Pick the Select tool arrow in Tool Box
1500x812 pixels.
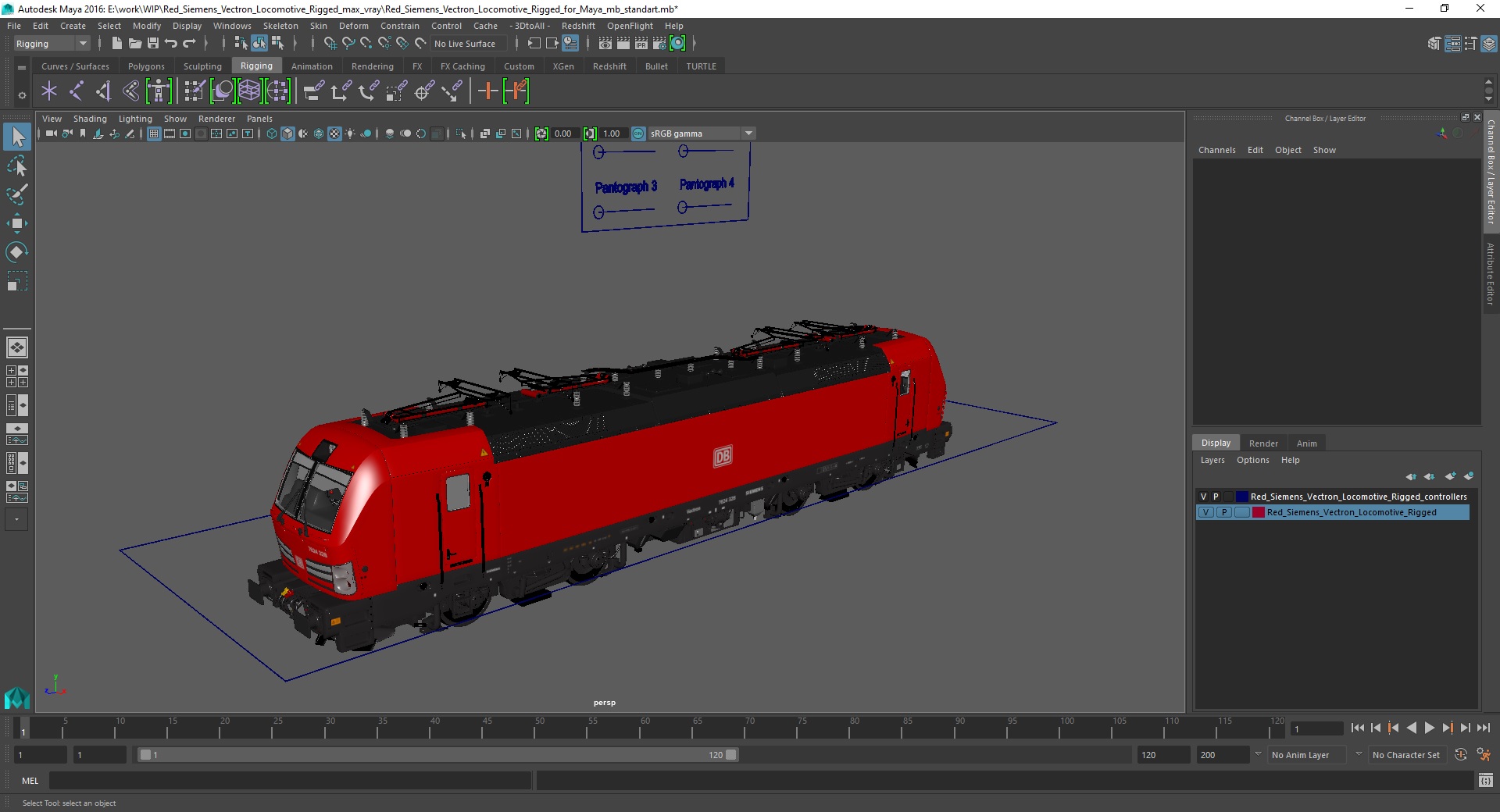pyautogui.click(x=17, y=137)
